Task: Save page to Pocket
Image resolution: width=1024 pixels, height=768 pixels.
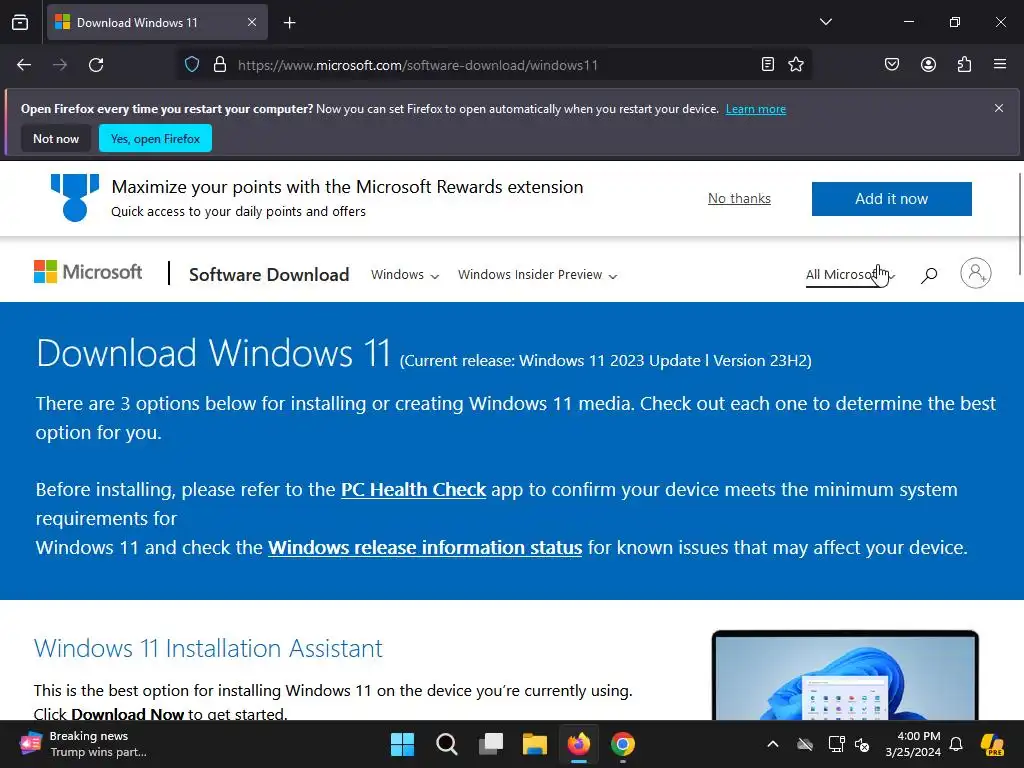Action: click(891, 64)
